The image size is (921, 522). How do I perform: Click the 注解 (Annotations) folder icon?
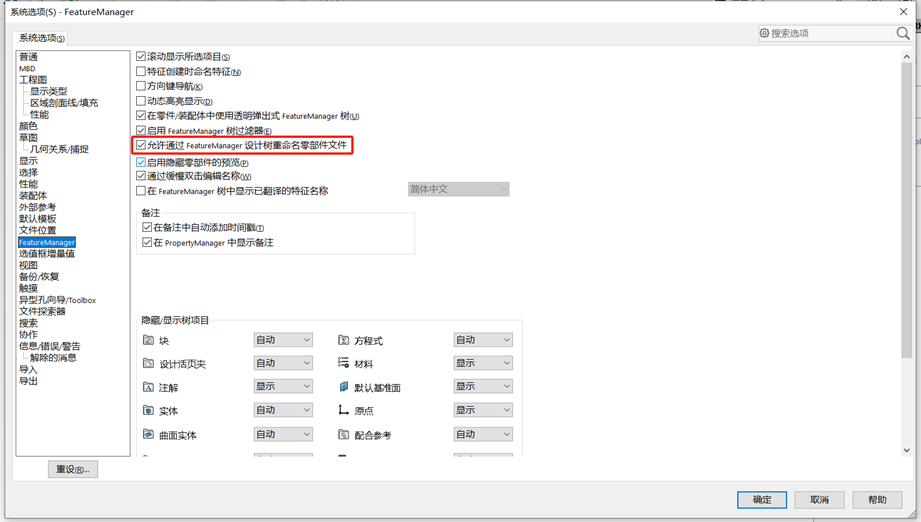pos(148,387)
